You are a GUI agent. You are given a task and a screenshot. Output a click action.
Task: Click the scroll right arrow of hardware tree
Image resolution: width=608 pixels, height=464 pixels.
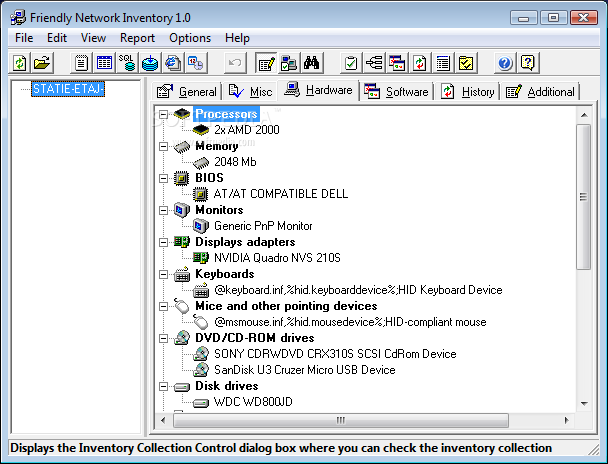click(567, 421)
